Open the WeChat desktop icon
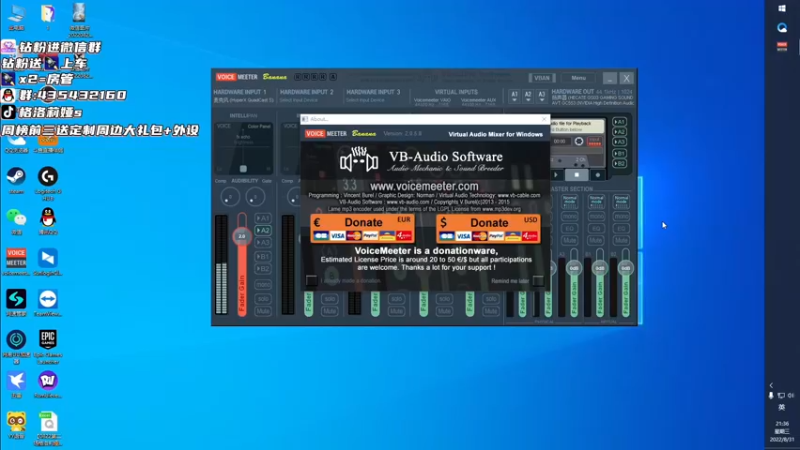800x450 pixels. tap(16, 221)
